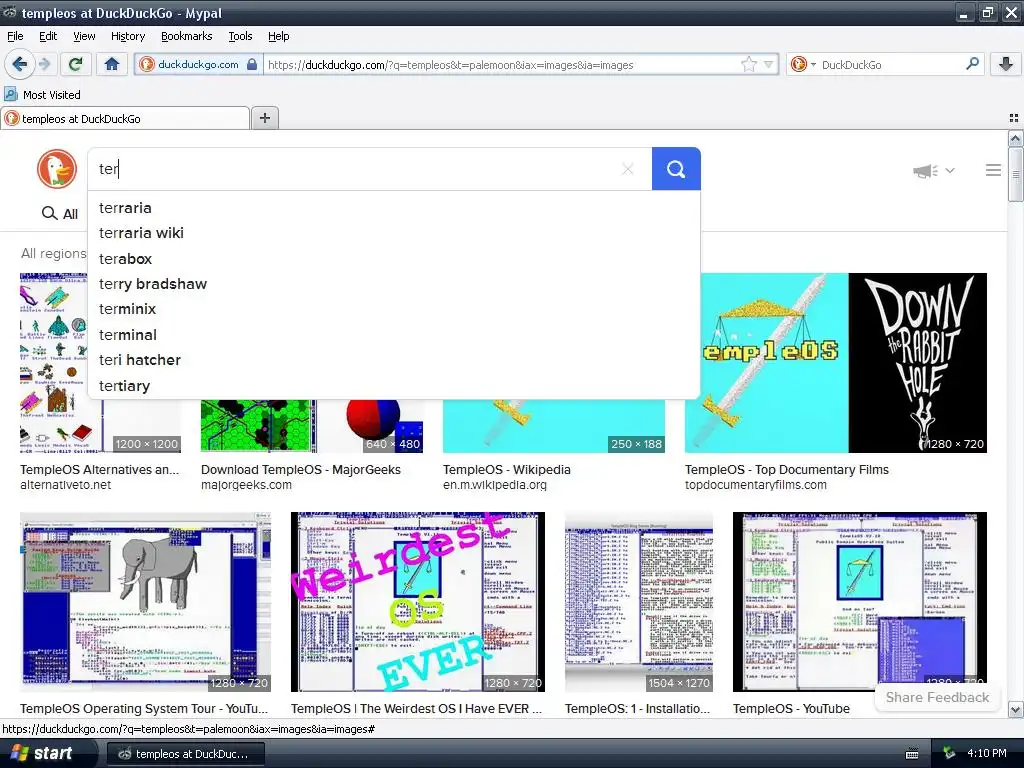Open 'TempleOS | The Weirdest OS' link
This screenshot has width=1024, height=768.
(416, 709)
